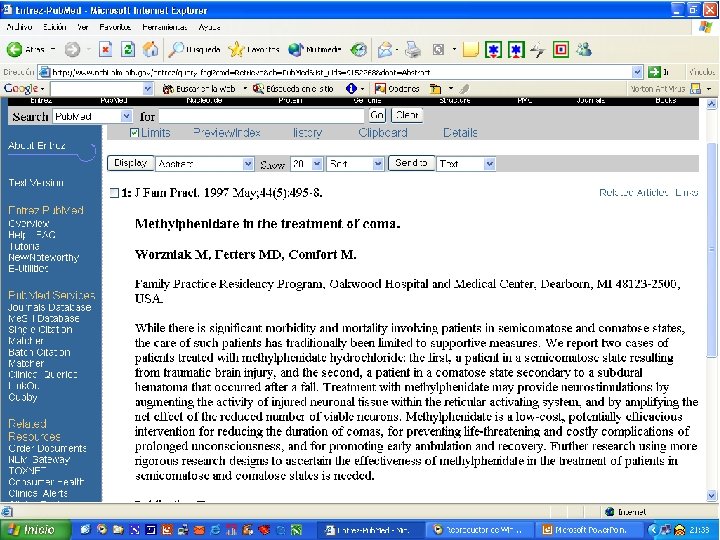Click the page vertical scrollbar thumb

711,249
